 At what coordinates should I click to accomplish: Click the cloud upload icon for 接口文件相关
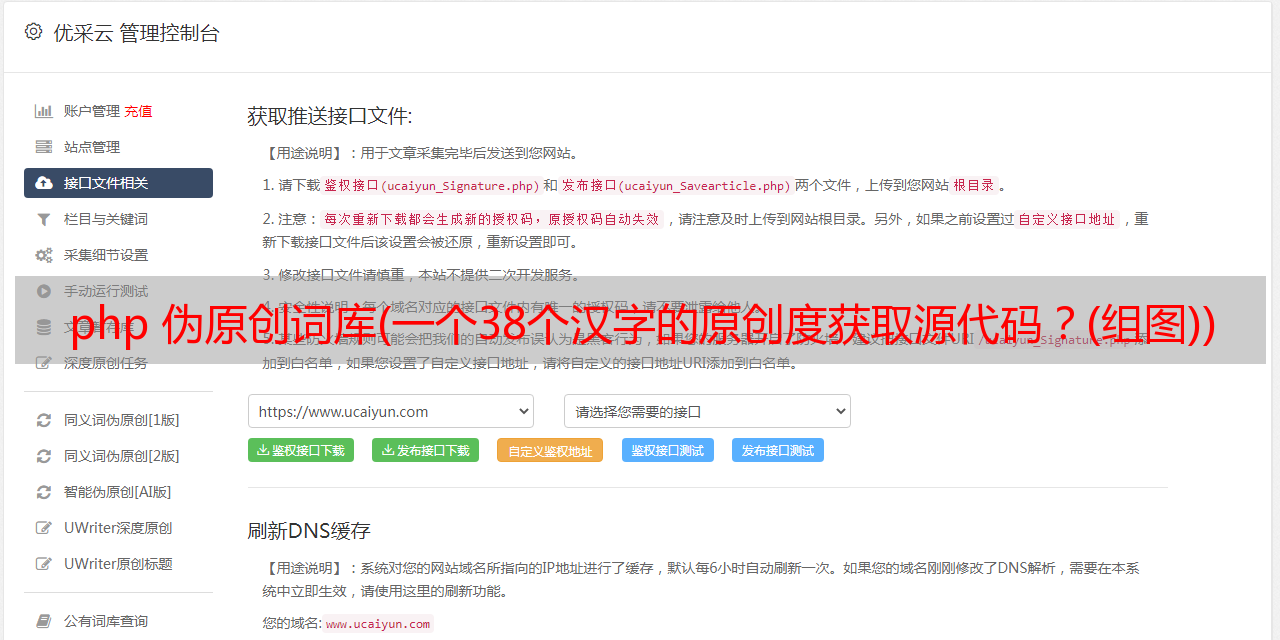[44, 183]
